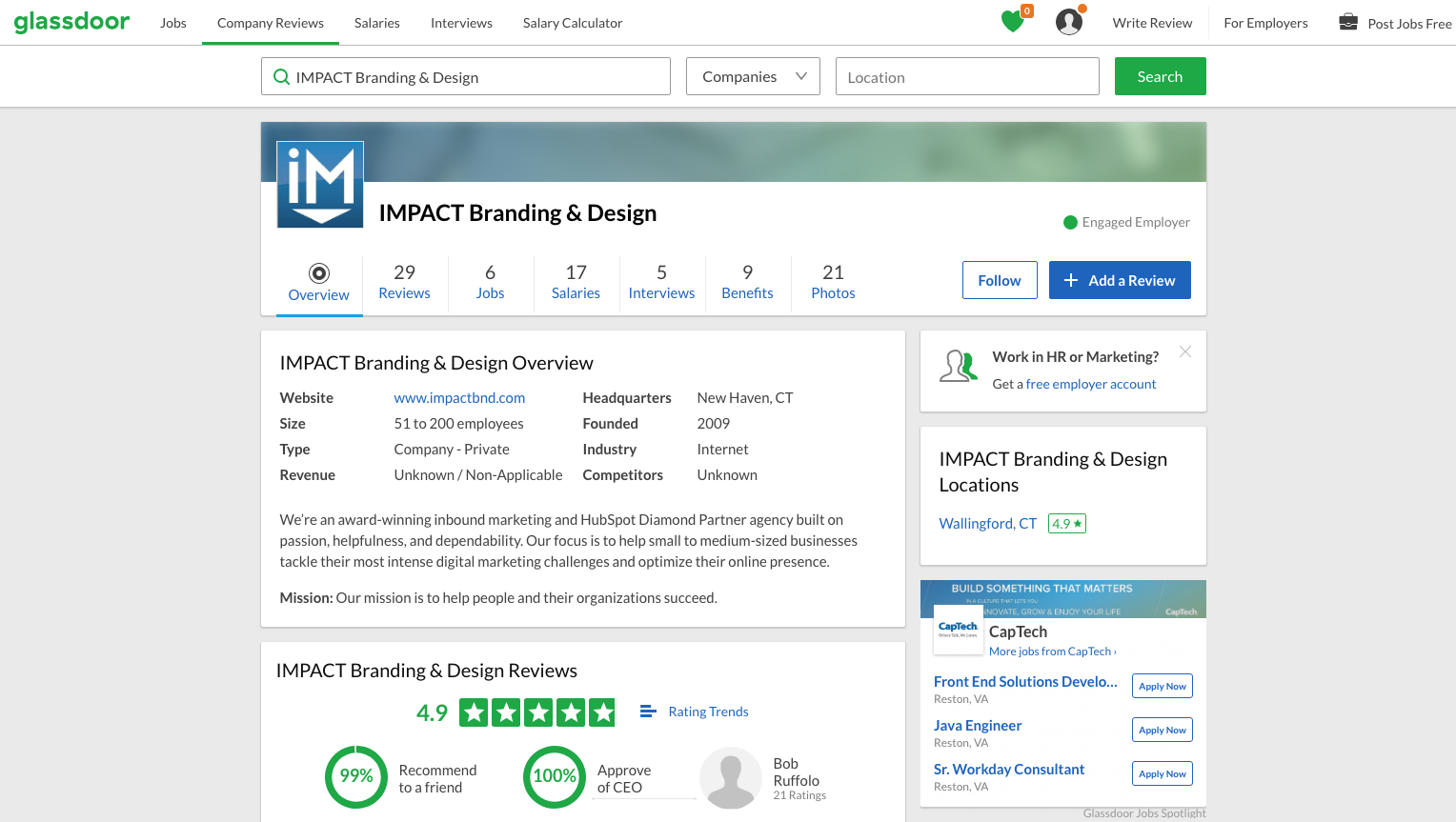1456x822 pixels.
Task: Open Sr. Workday Consultant job listing
Action: tap(1009, 769)
